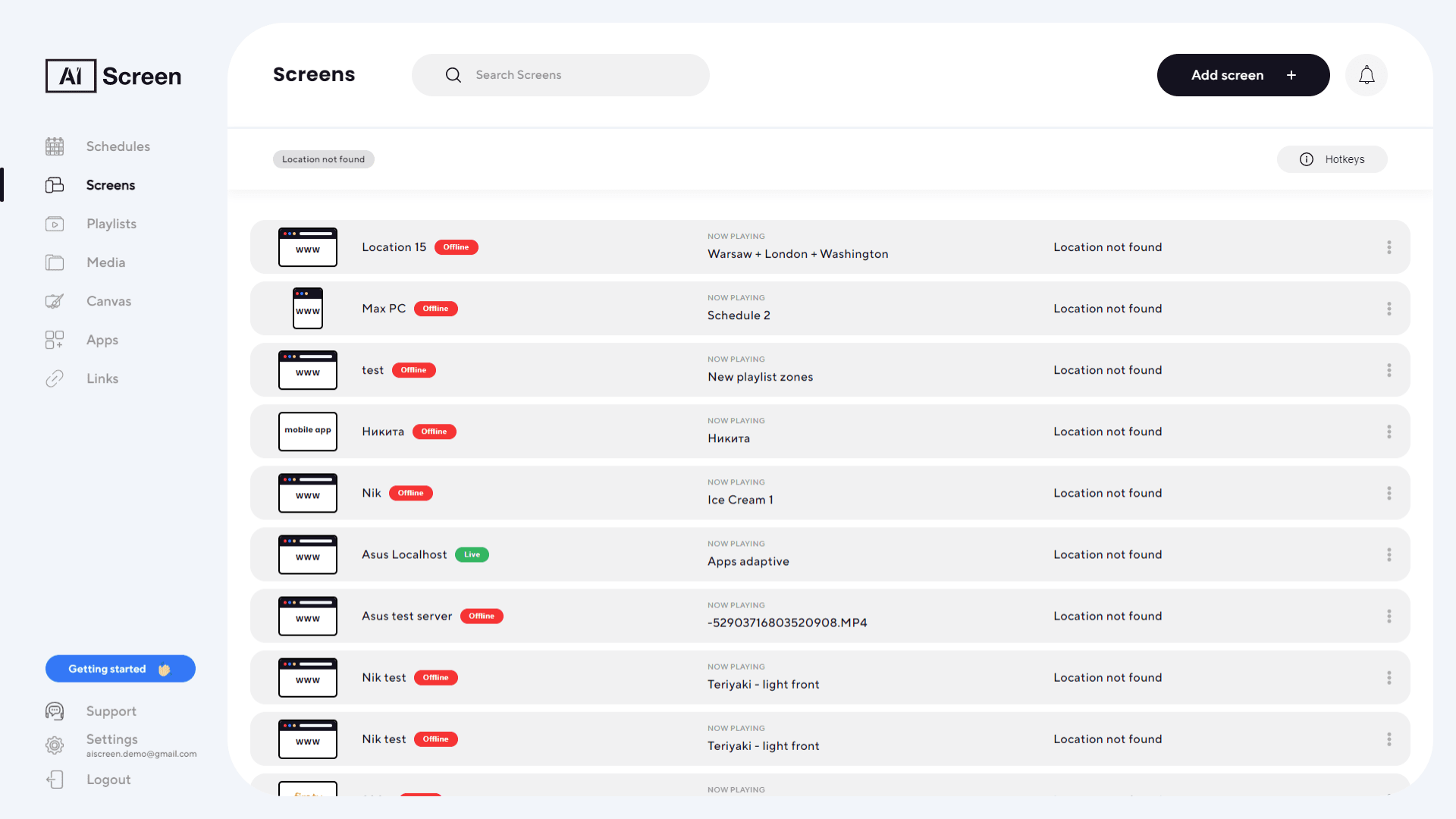This screenshot has width=1456, height=819.
Task: Click the Support headset icon
Action: coord(55,711)
